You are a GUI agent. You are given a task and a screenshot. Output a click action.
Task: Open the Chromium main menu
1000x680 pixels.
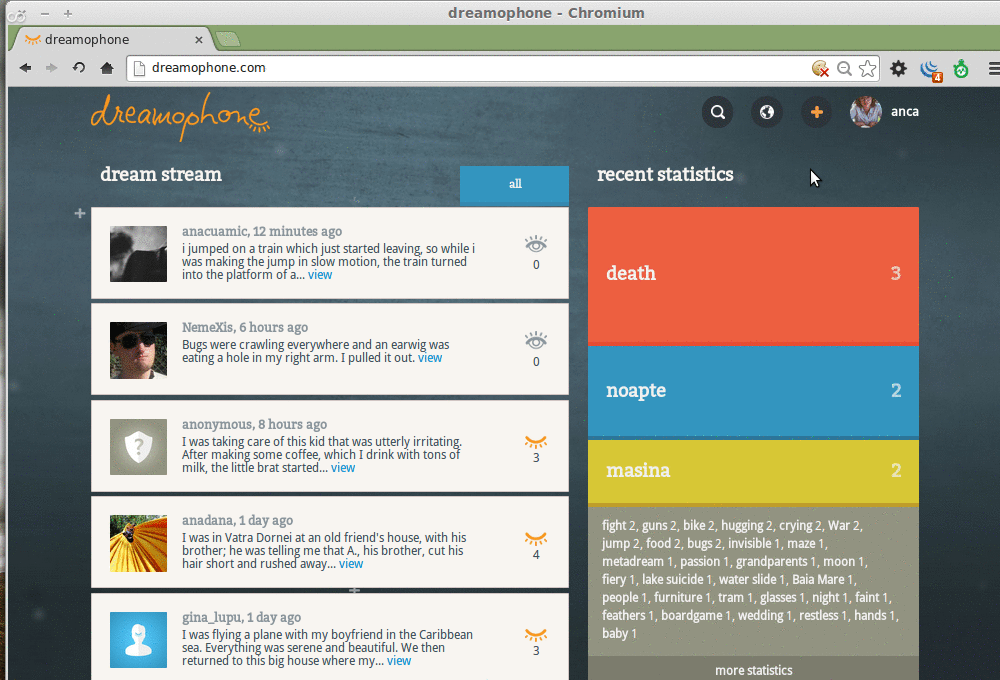(x=994, y=68)
